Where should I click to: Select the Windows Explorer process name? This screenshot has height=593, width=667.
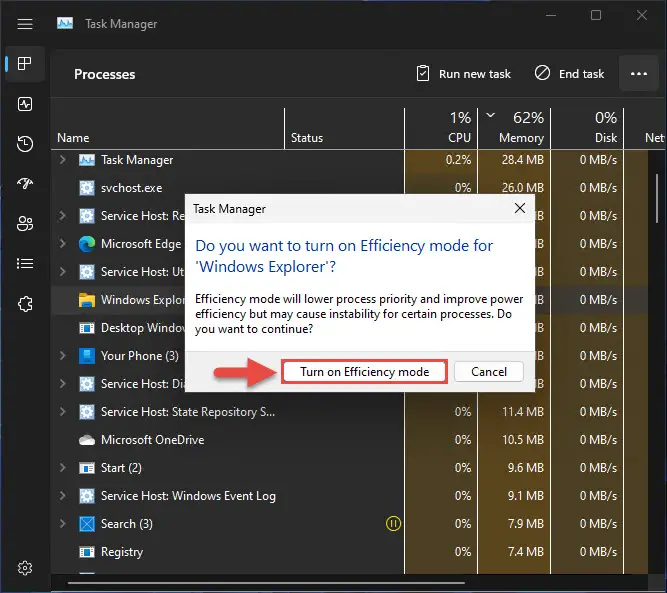click(143, 300)
